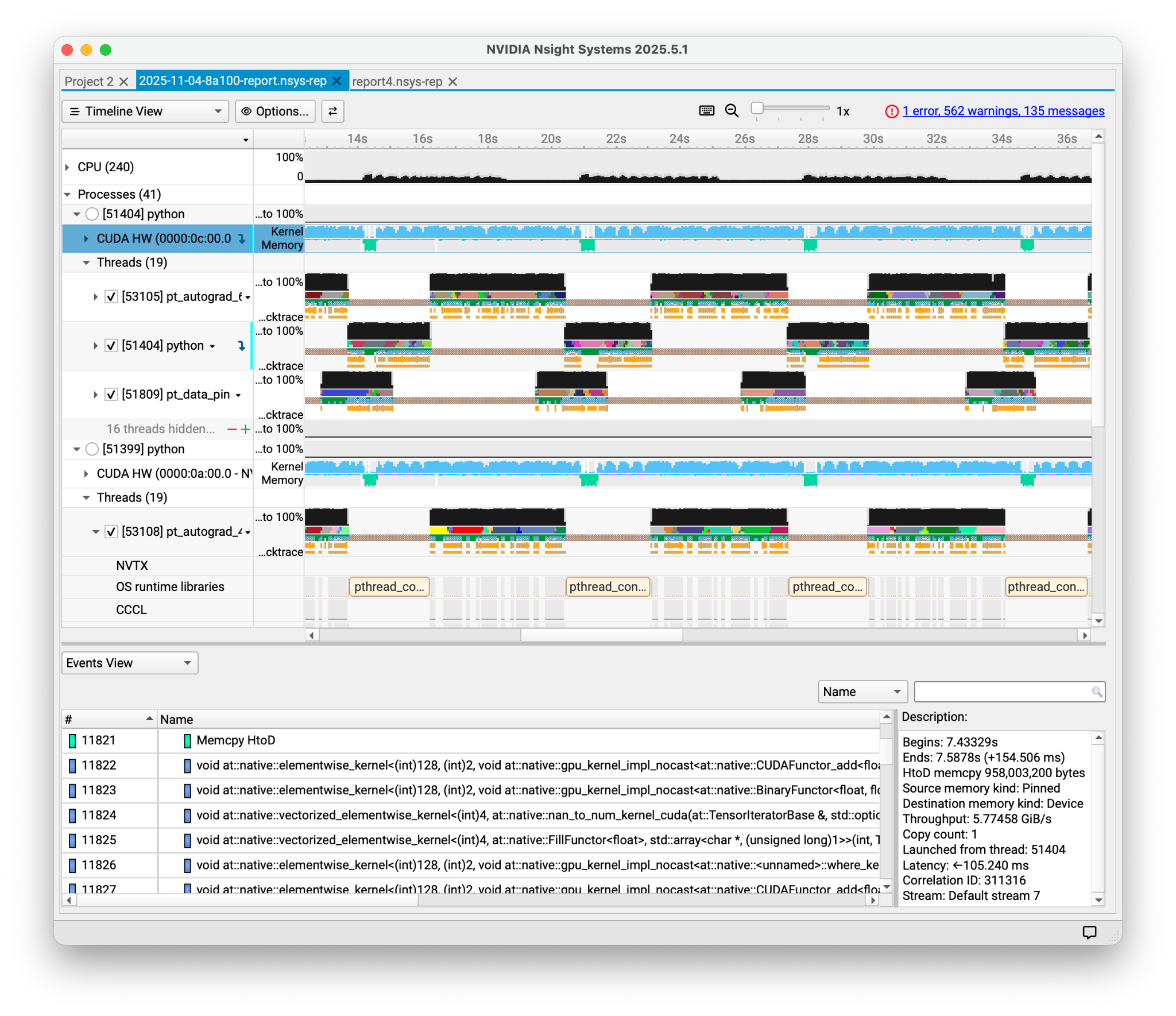Click the blue marker beside event 11822
Screen dimensions: 1176x1016
click(x=72, y=766)
